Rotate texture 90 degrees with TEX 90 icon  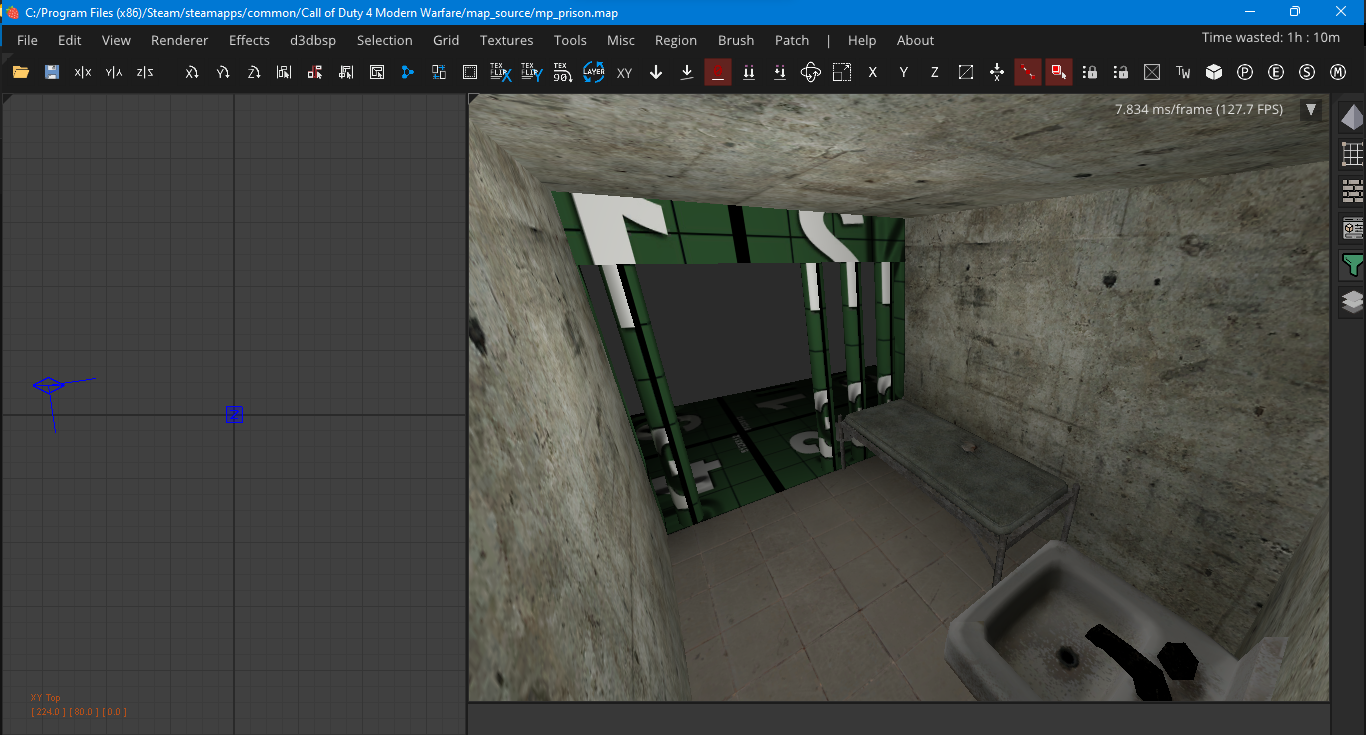(x=562, y=72)
